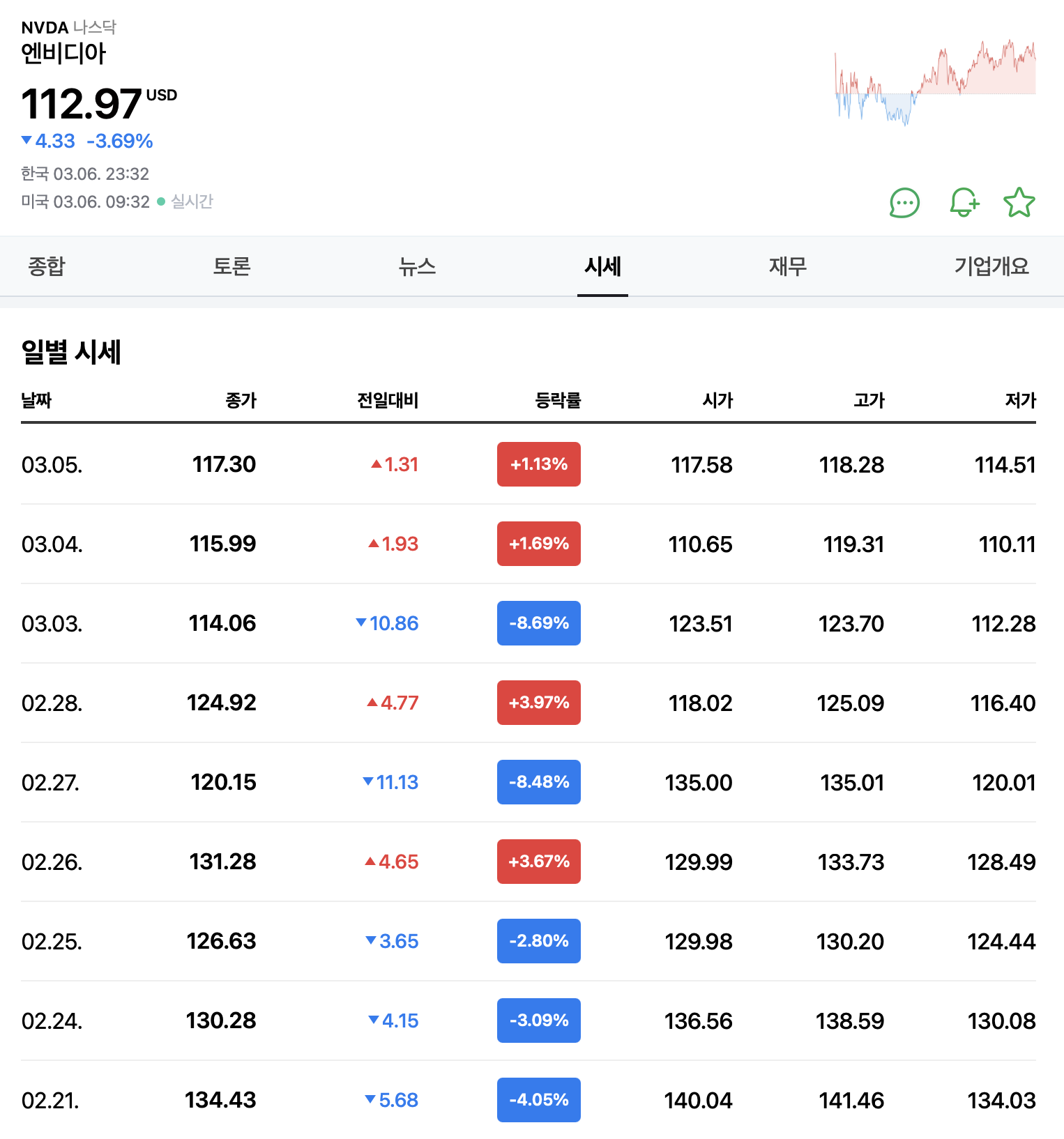Image resolution: width=1064 pixels, height=1139 pixels.
Task: Click high price 119.31
Action: coord(853,544)
